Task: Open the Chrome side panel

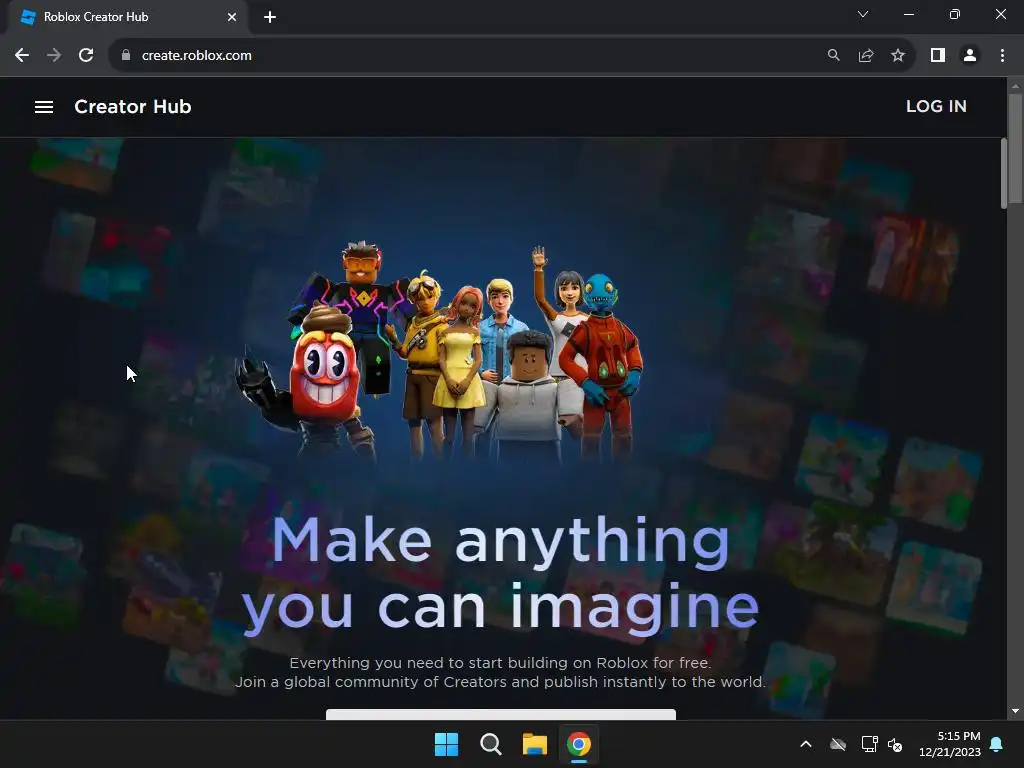Action: click(938, 56)
